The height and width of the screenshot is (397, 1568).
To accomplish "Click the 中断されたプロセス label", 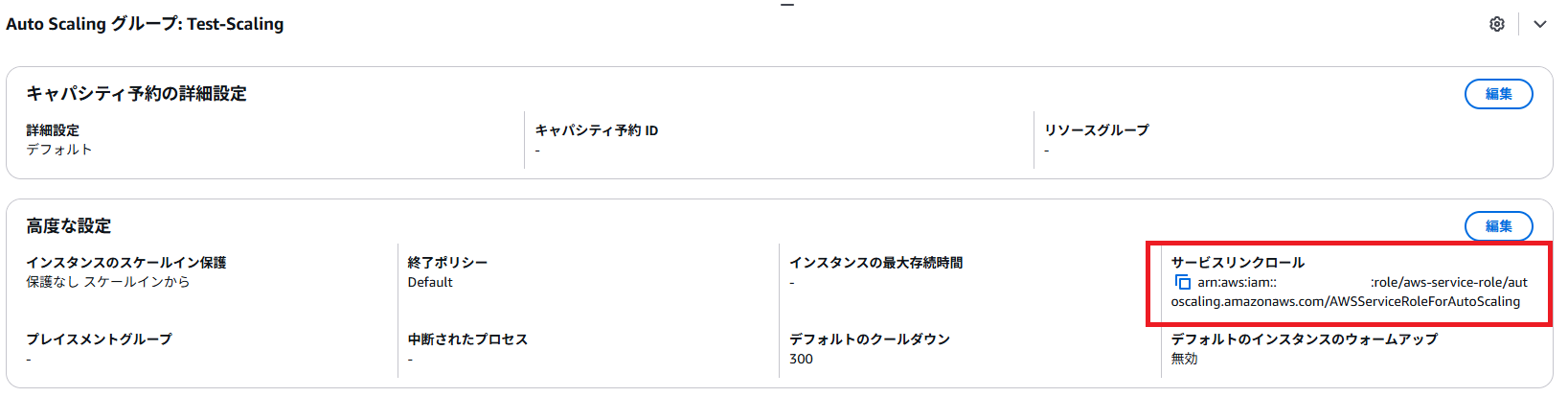I will pos(467,339).
